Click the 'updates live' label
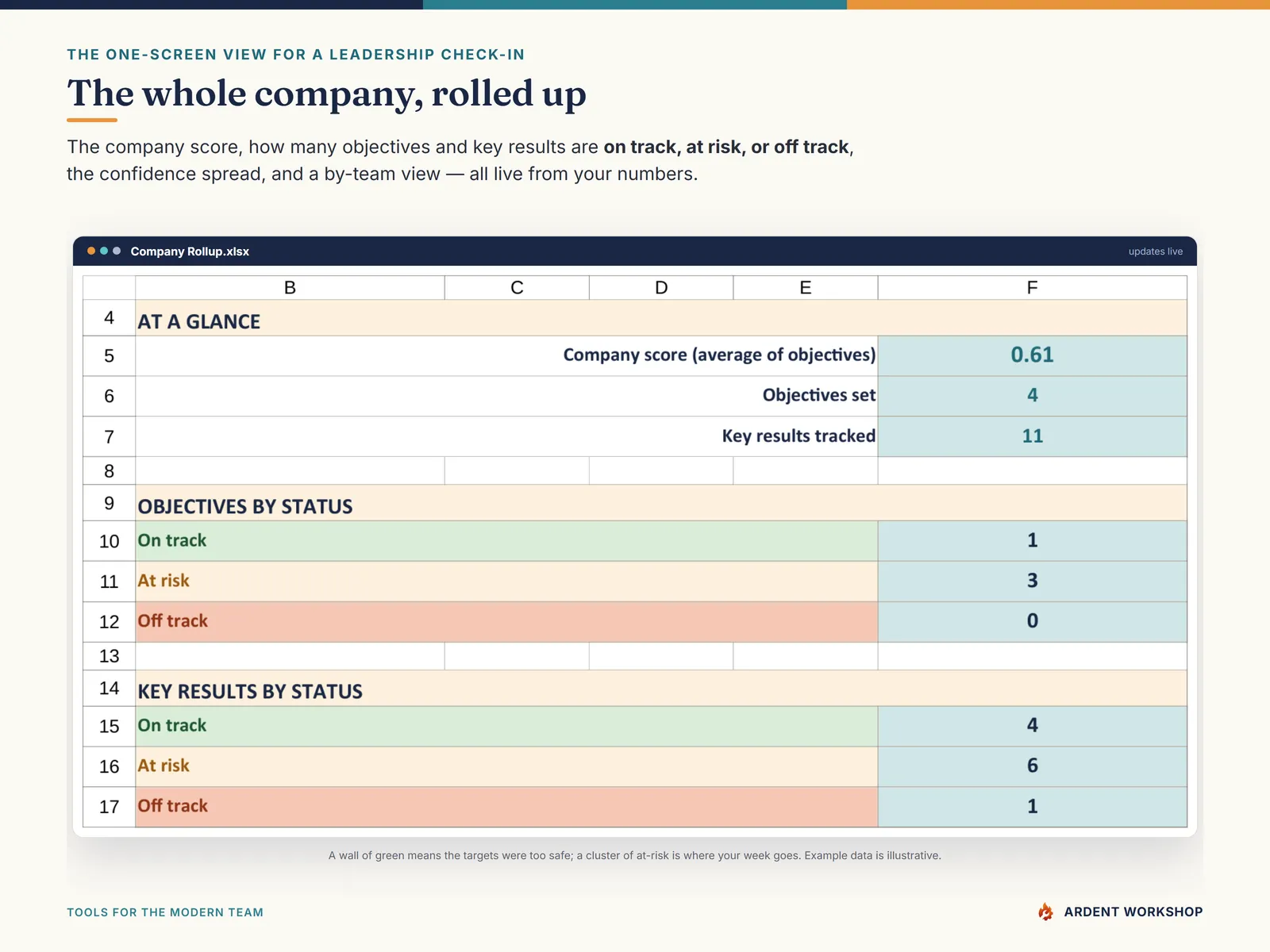1270x952 pixels. (x=1155, y=251)
